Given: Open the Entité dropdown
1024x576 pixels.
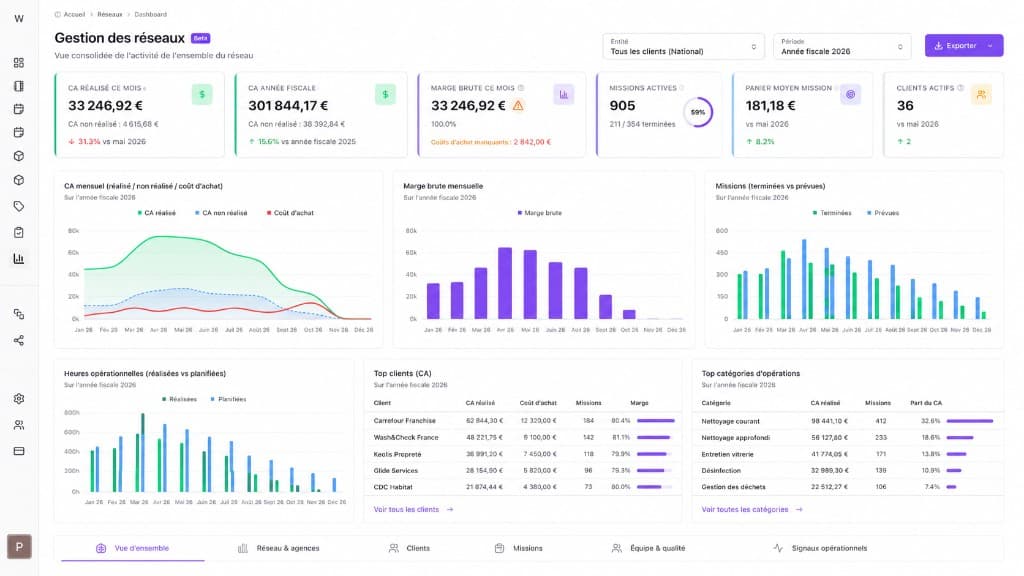Looking at the screenshot, I should (x=683, y=46).
